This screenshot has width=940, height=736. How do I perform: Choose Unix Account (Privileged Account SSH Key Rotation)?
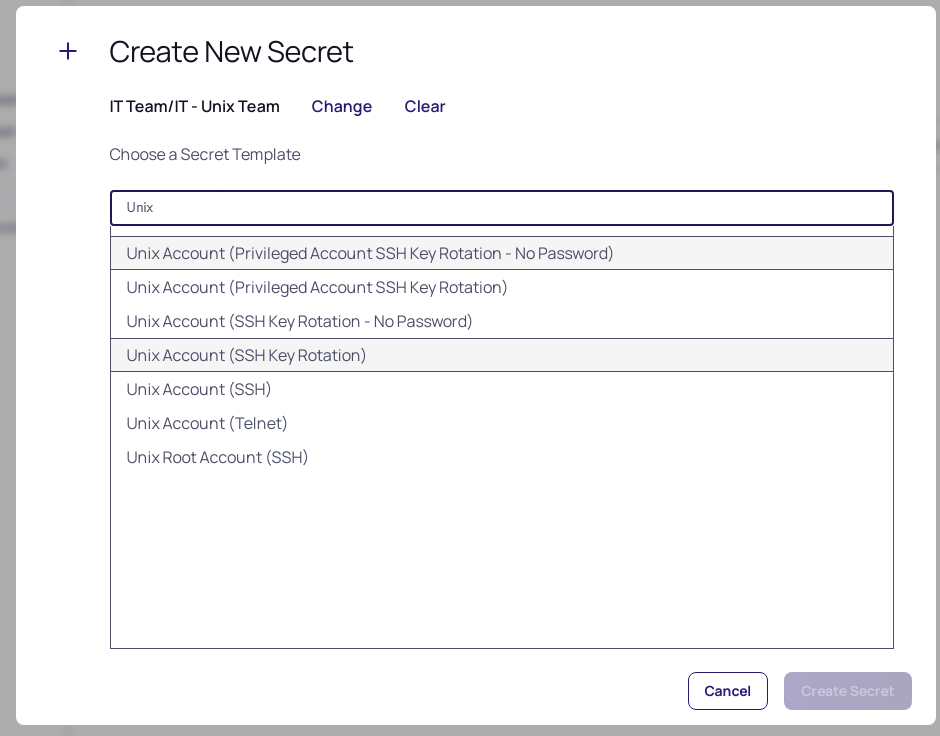click(x=317, y=287)
